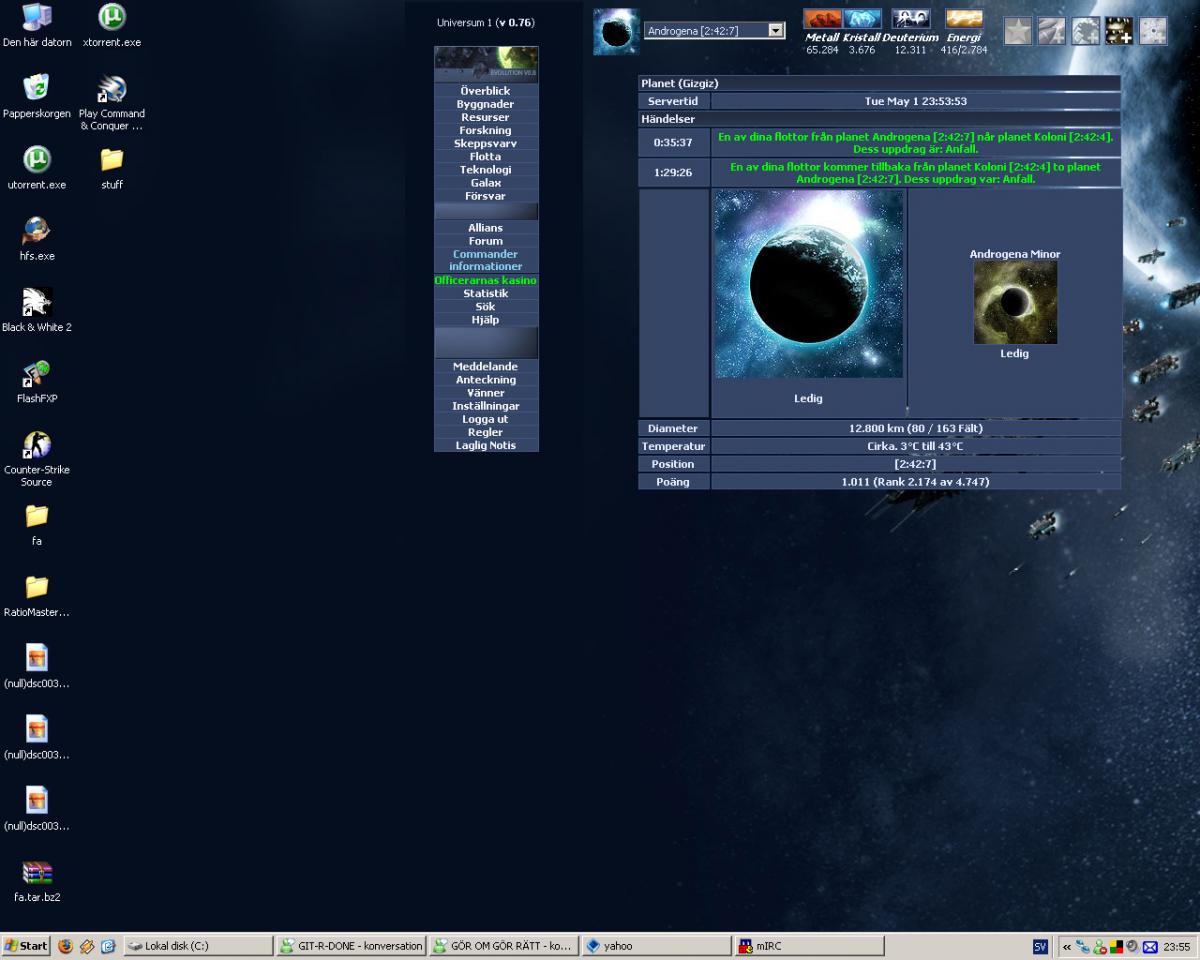
Task: Go to the Forskning menu item
Action: [x=485, y=130]
